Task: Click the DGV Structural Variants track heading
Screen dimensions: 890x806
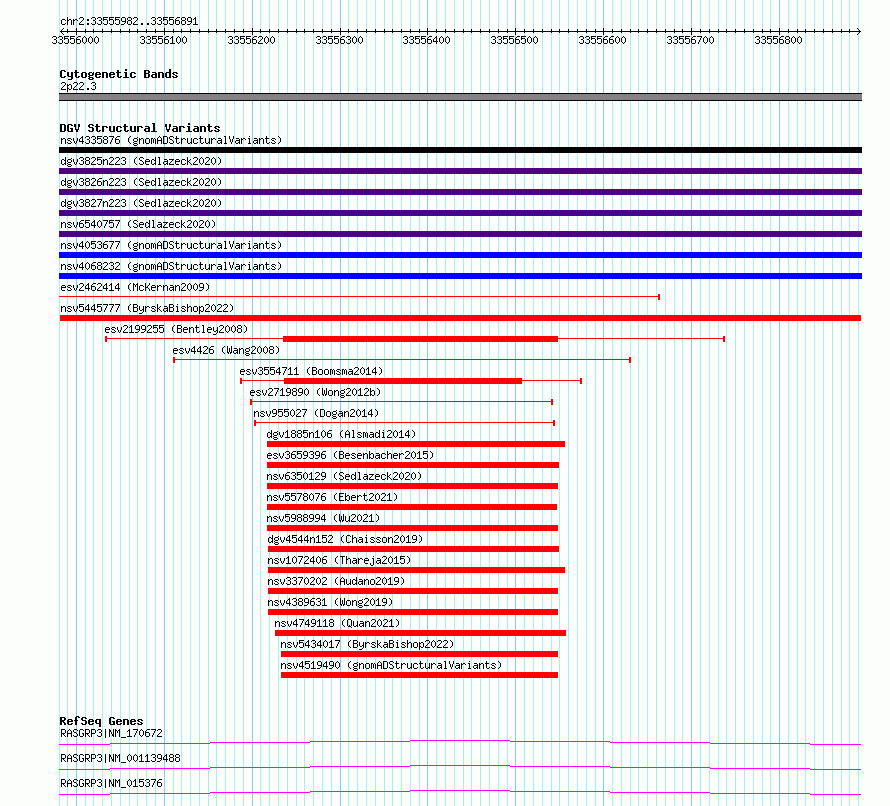Action: click(x=140, y=128)
